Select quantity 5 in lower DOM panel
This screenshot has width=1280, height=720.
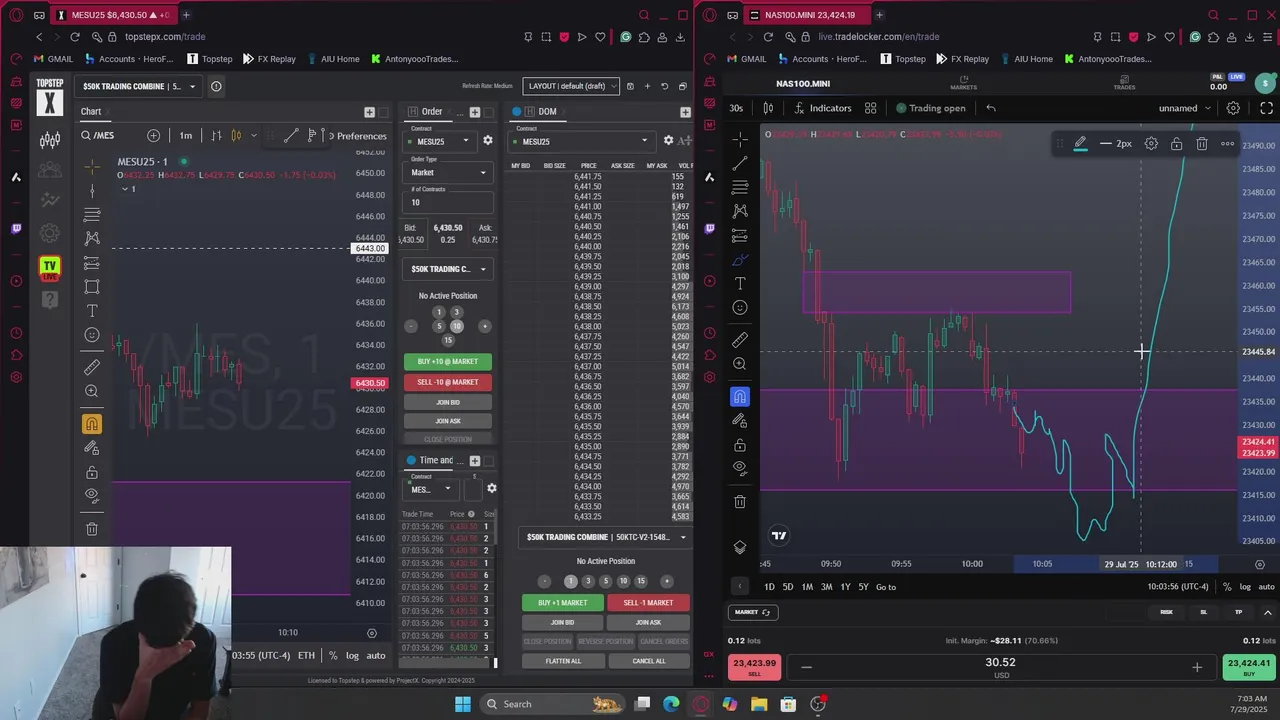pos(605,581)
